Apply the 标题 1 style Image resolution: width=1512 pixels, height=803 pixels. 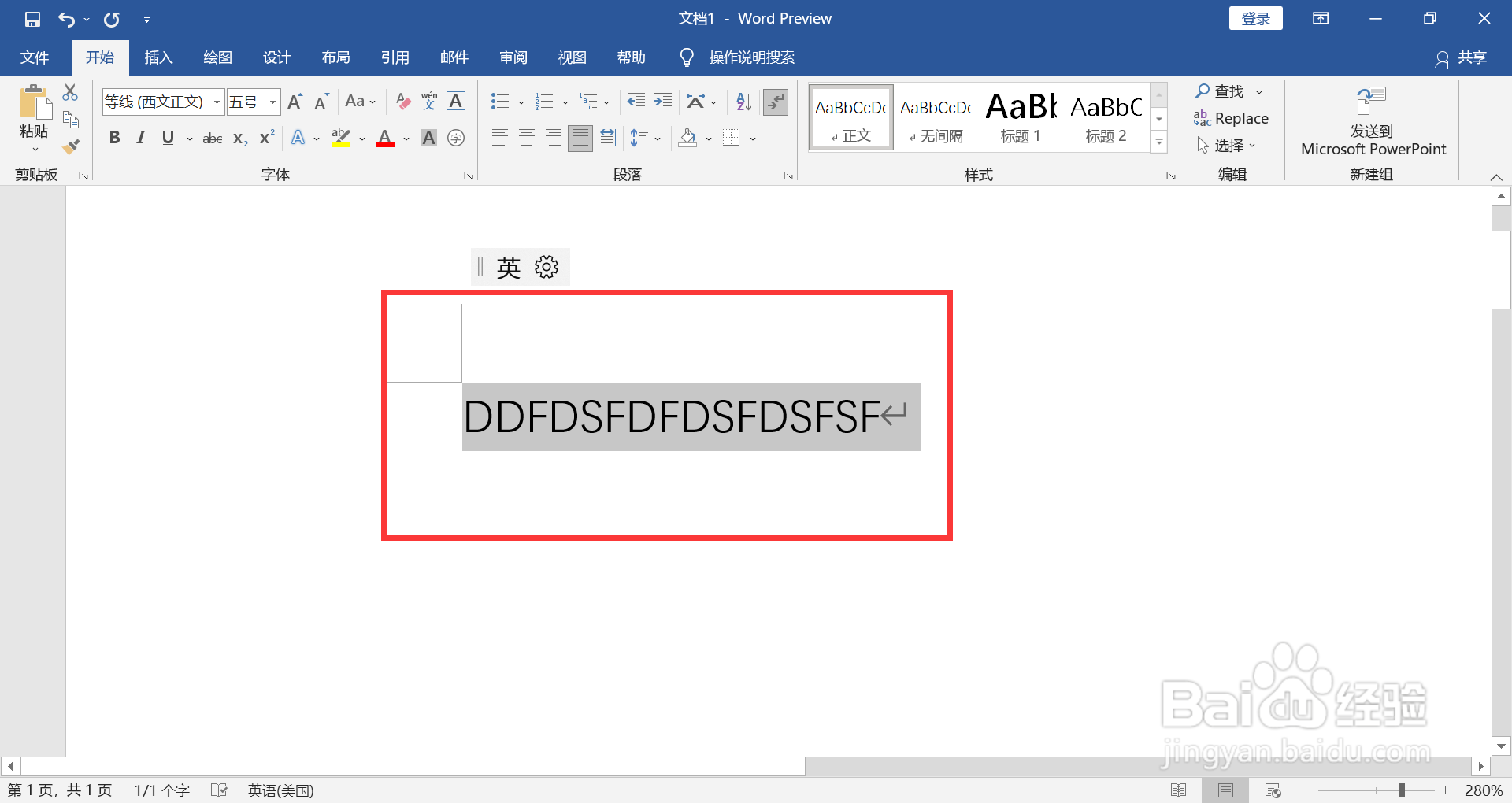[x=1021, y=117]
